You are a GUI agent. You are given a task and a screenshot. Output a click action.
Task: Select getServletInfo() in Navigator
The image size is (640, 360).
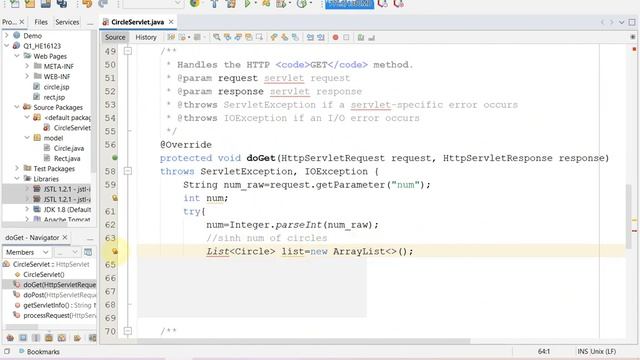pyautogui.click(x=60, y=305)
